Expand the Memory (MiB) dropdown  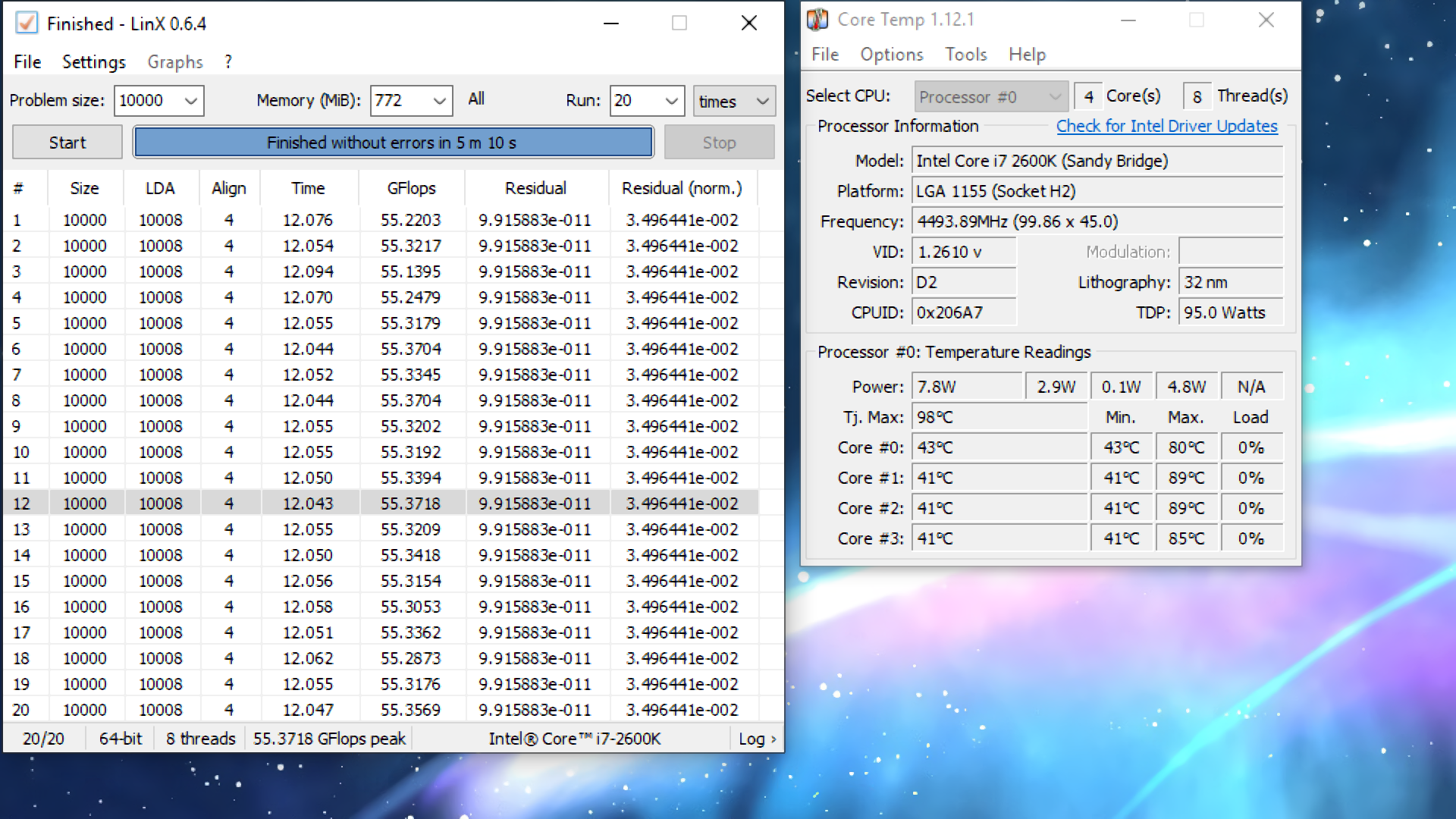440,101
